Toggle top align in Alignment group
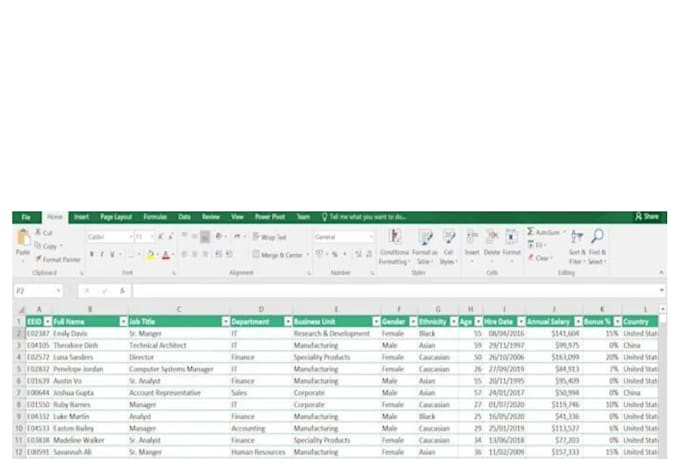The width and height of the screenshot is (680, 459). pos(184,236)
